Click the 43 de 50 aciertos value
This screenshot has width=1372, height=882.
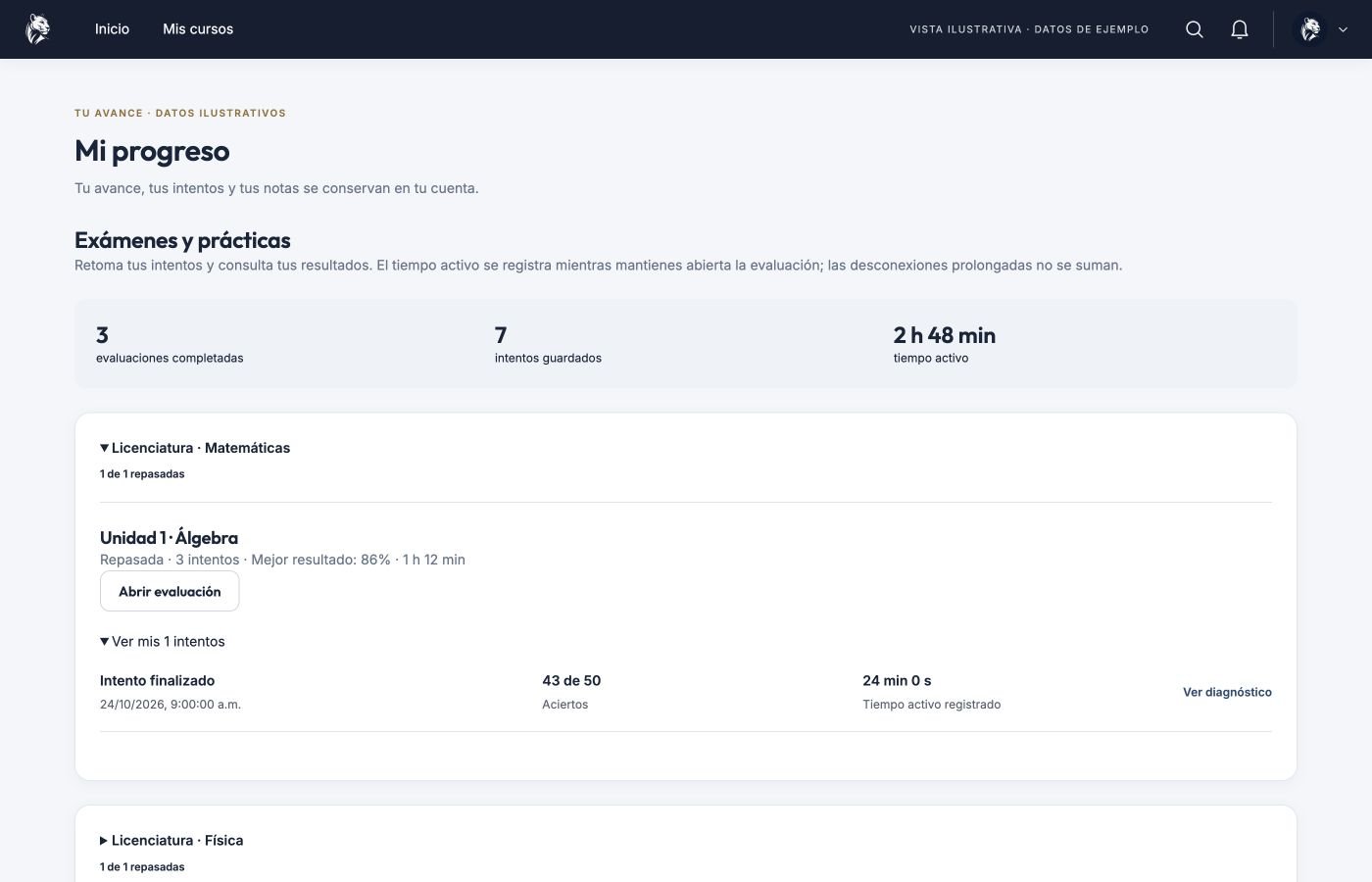click(x=571, y=680)
